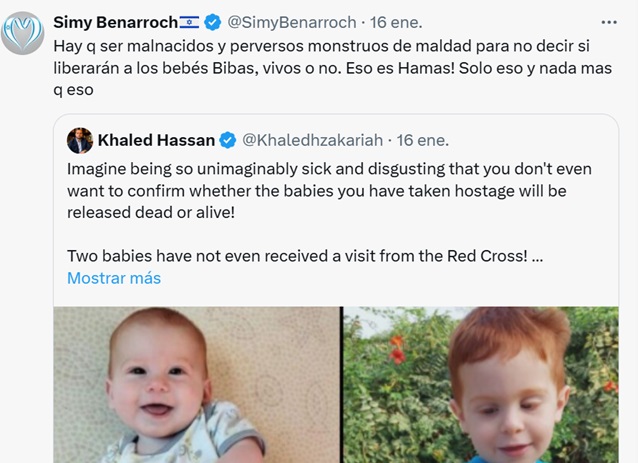Click the quoted tweet's "16 ene." timestamp
The width and height of the screenshot is (640, 463).
coord(422,140)
